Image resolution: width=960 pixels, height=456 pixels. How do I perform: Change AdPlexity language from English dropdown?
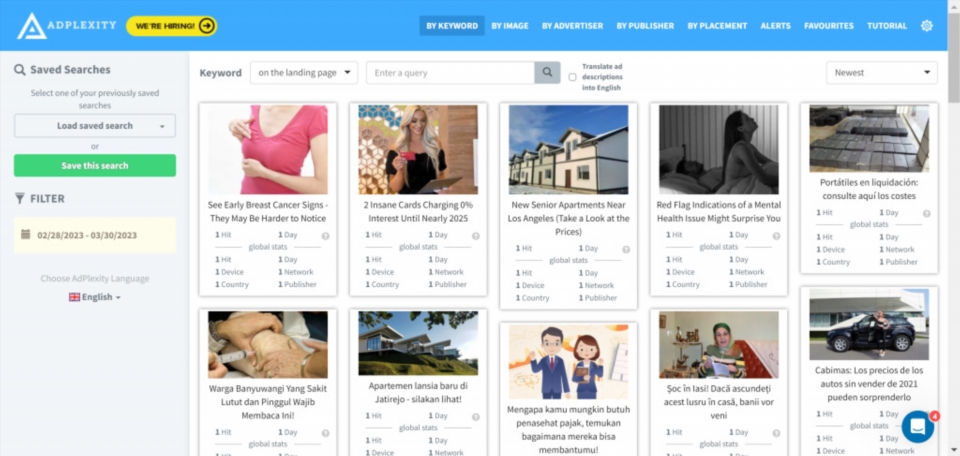(x=95, y=297)
